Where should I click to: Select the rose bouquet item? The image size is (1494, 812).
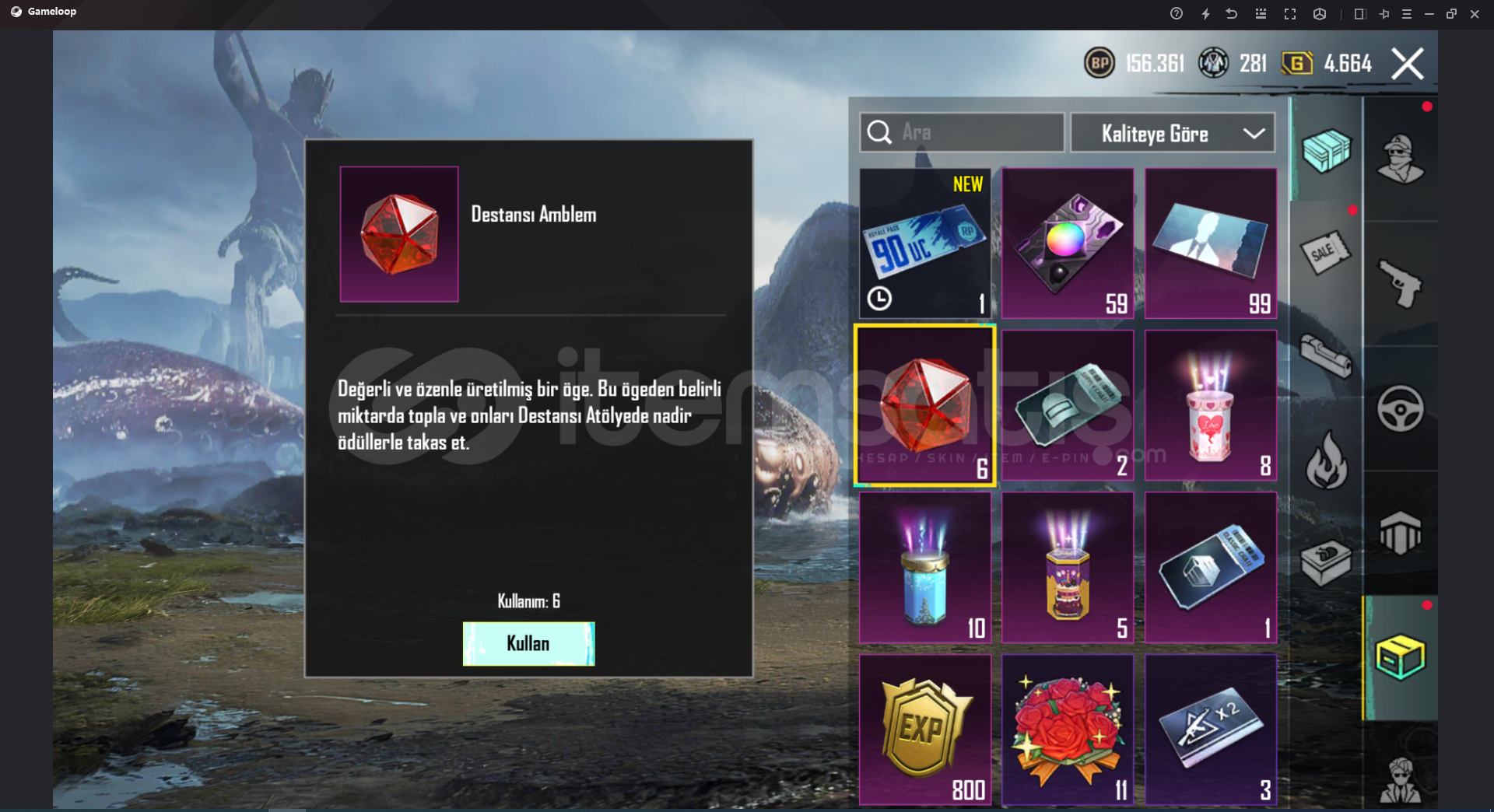(1068, 730)
